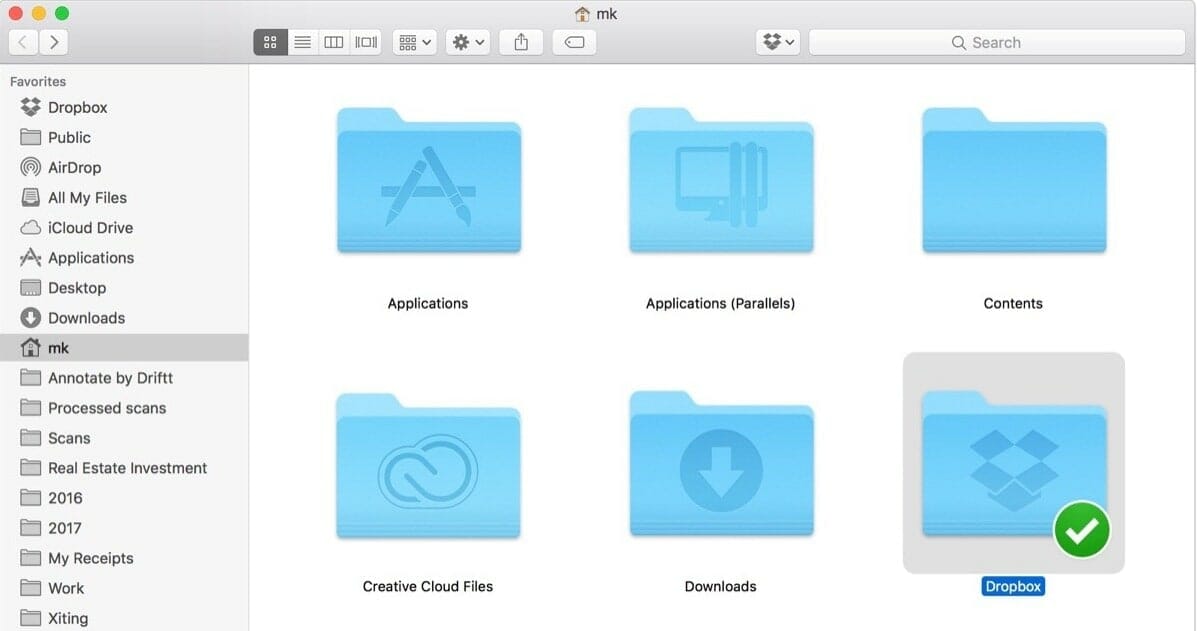1197x631 pixels.
Task: Select the Contents folder icon
Action: coord(1014,181)
